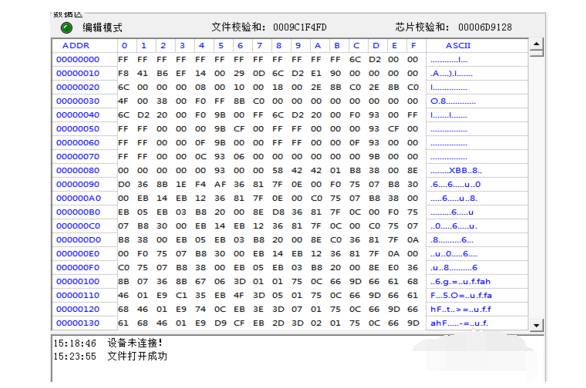Click the ADDR column header
Screen dimensions: 586x388
click(x=76, y=46)
